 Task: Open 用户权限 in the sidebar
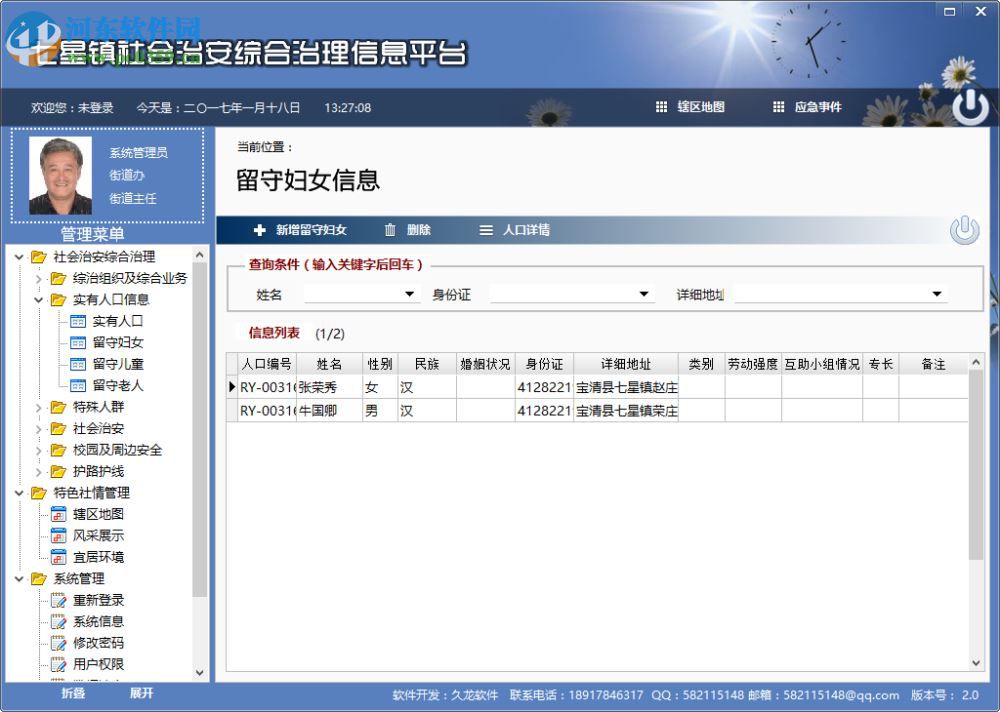(x=60, y=663)
